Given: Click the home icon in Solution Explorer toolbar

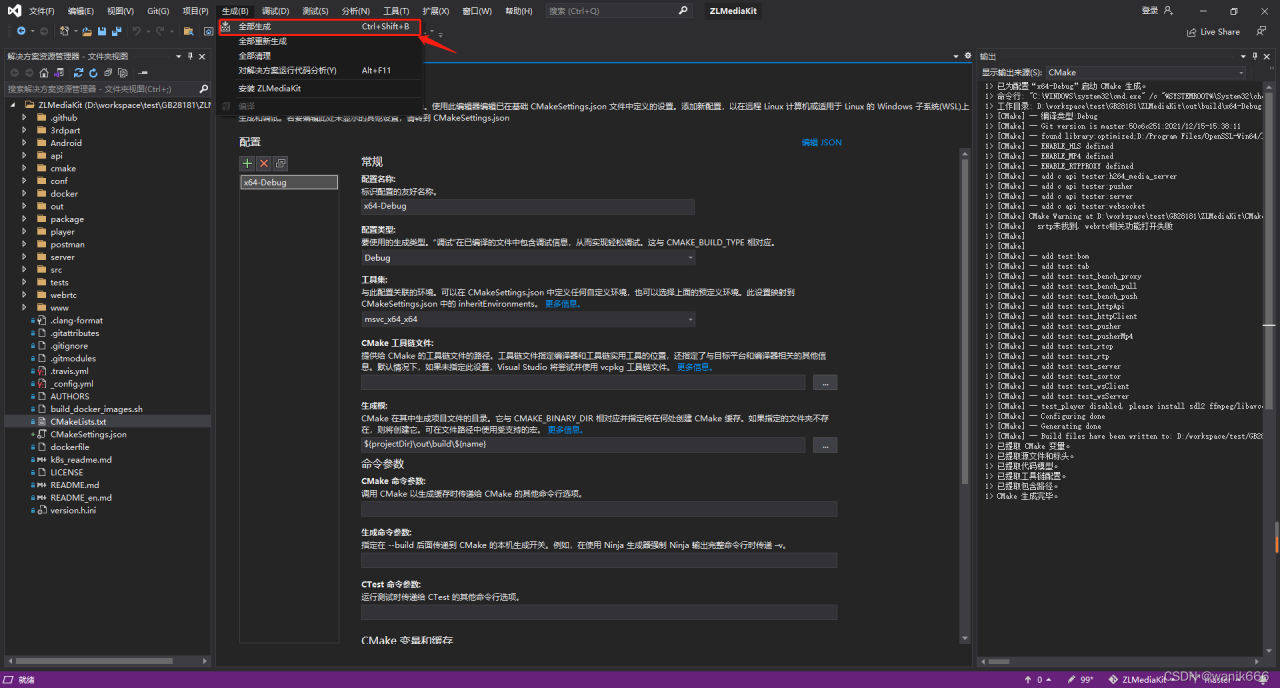Looking at the screenshot, I should tap(46, 72).
